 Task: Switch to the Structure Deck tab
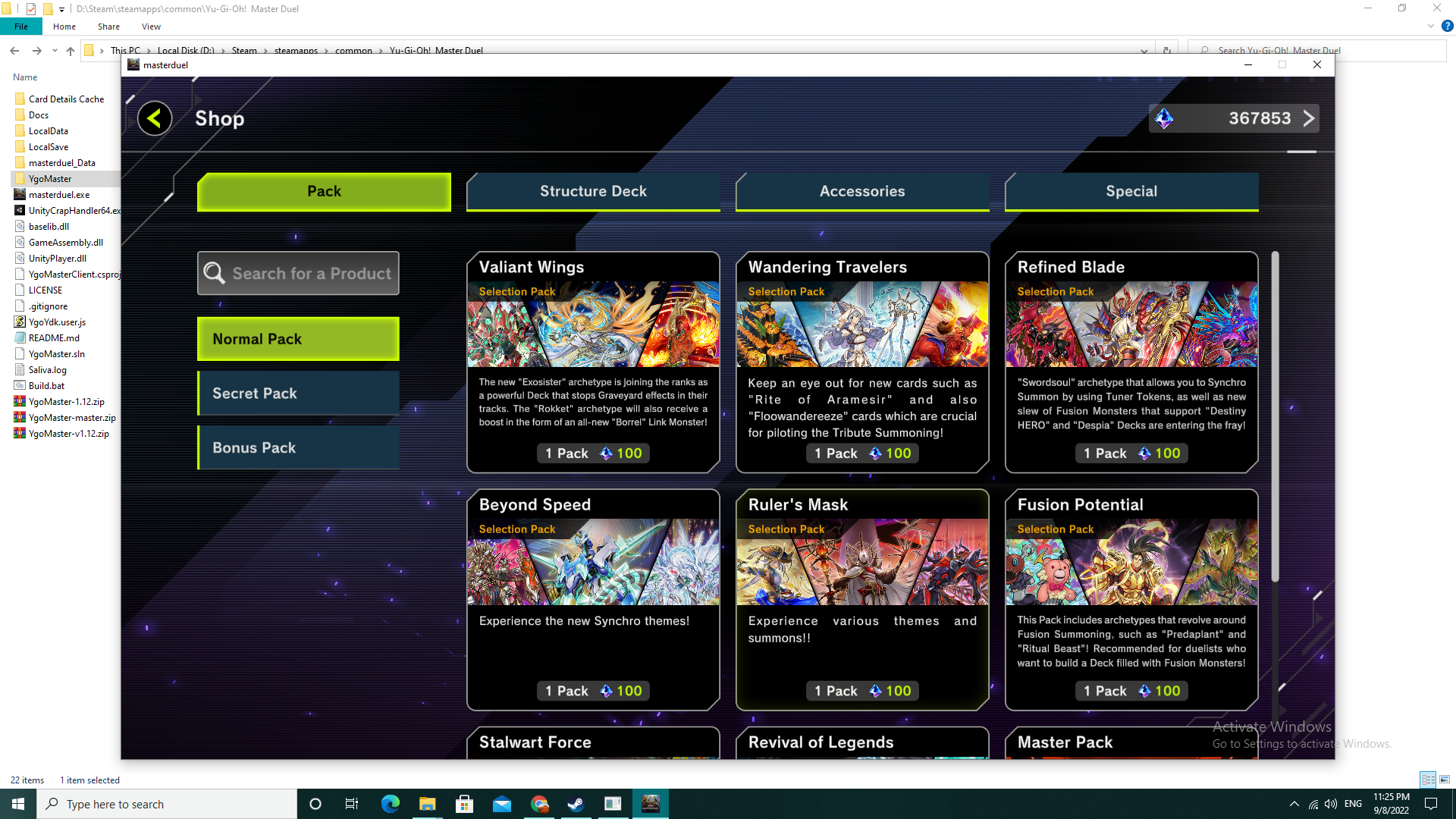[x=593, y=191]
